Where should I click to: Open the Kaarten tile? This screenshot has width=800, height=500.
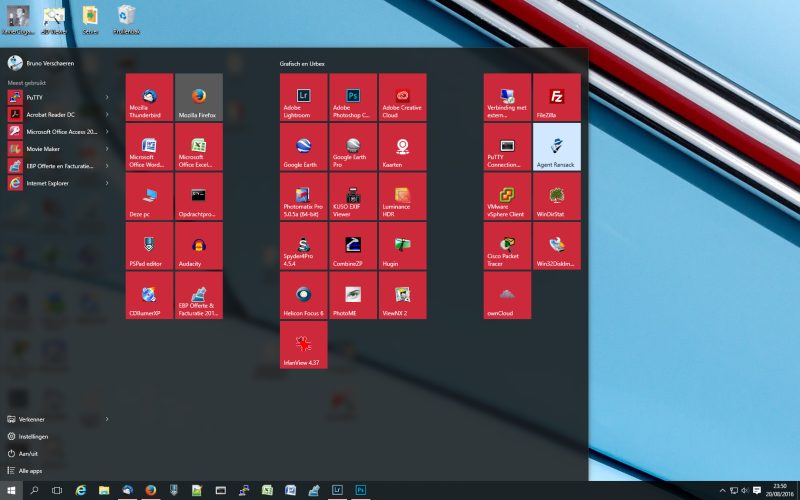tap(403, 146)
